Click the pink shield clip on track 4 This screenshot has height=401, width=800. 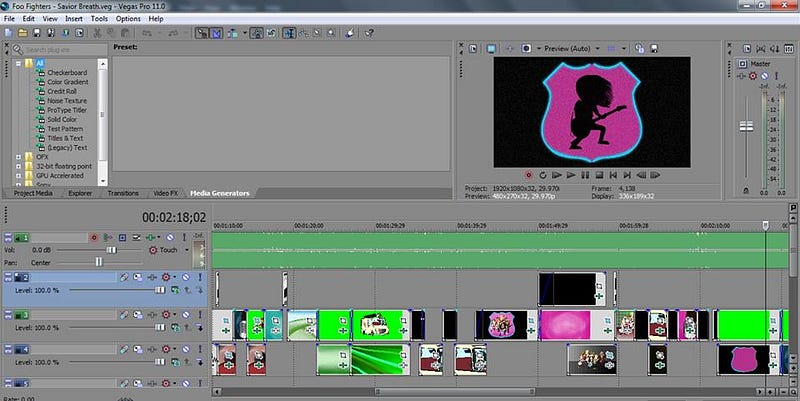[749, 360]
